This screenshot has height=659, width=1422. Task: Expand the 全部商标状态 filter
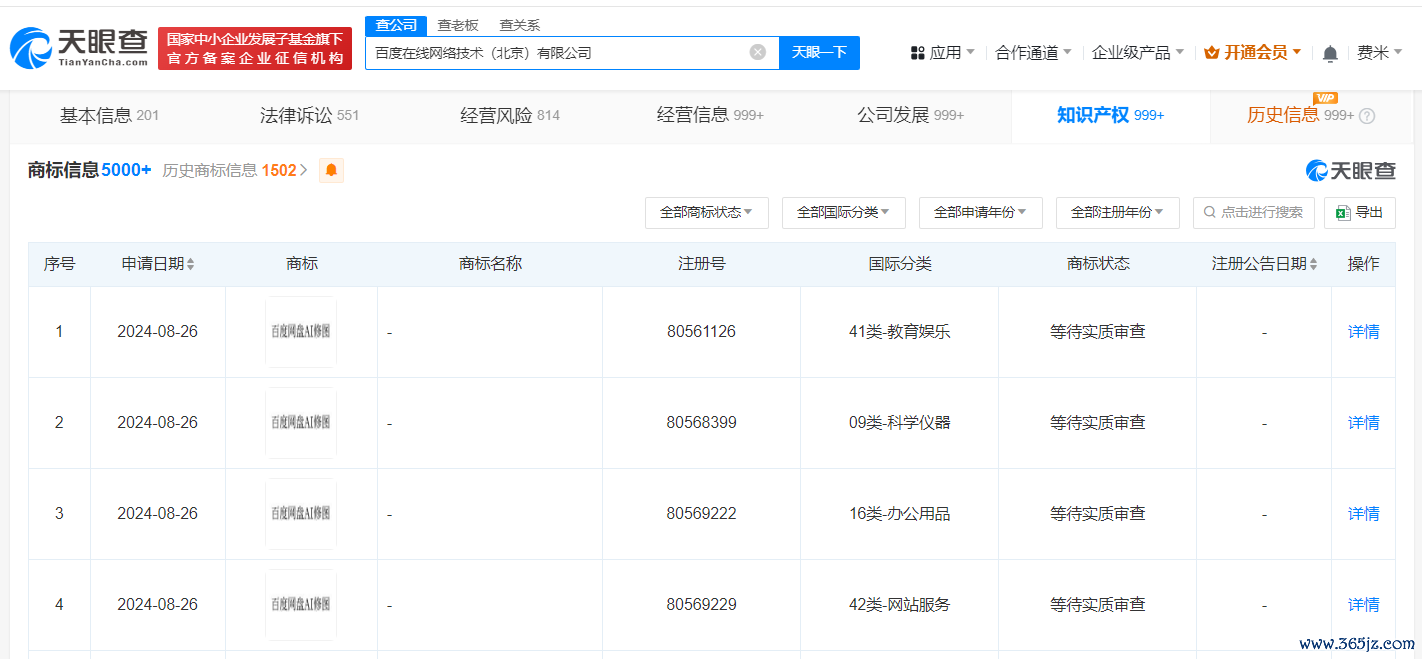click(707, 212)
